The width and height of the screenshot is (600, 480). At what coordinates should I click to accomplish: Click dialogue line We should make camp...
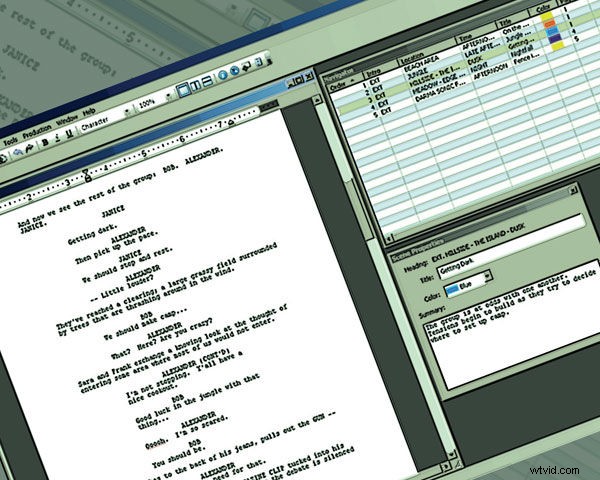[x=145, y=325]
